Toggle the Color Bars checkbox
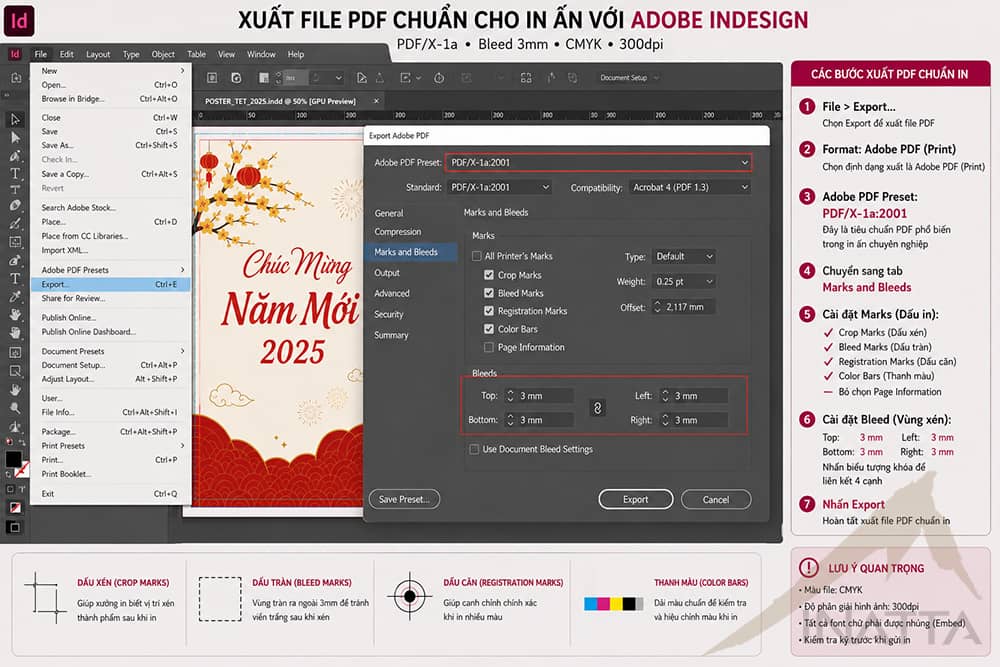Screen dimensions: 1000x667 click(489, 329)
